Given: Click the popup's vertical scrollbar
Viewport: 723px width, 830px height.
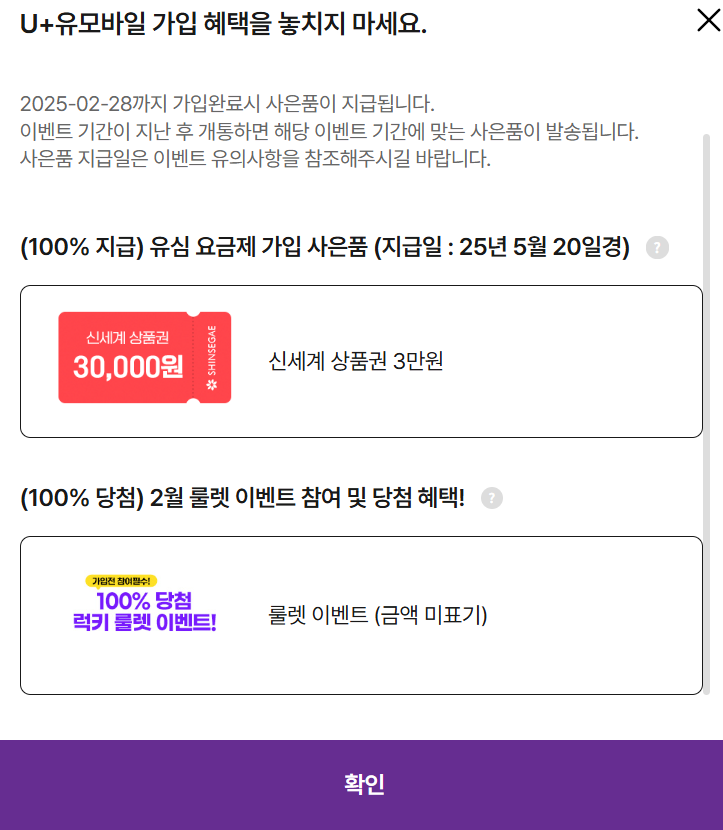Looking at the screenshot, I should pyautogui.click(x=706, y=414).
